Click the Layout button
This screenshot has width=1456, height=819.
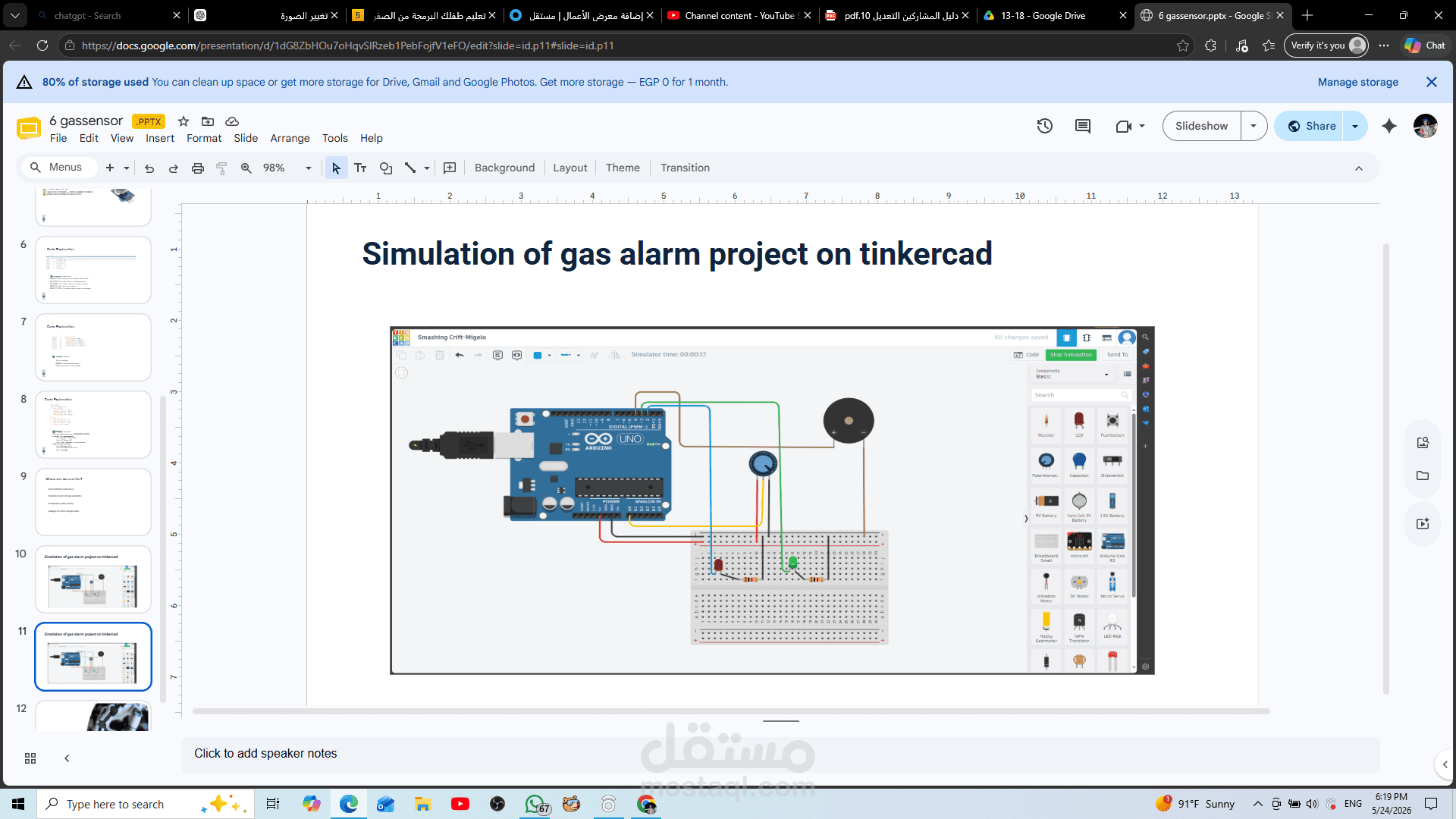[x=570, y=168]
